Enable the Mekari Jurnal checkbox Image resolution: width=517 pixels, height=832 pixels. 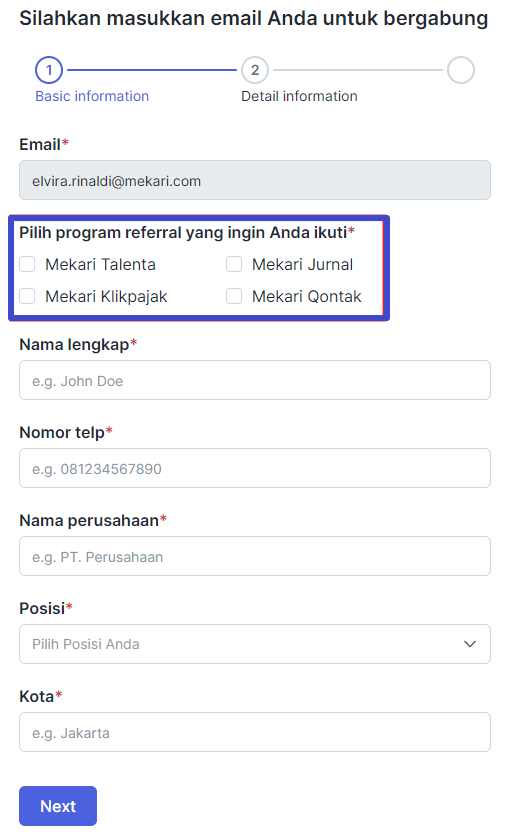tap(234, 264)
